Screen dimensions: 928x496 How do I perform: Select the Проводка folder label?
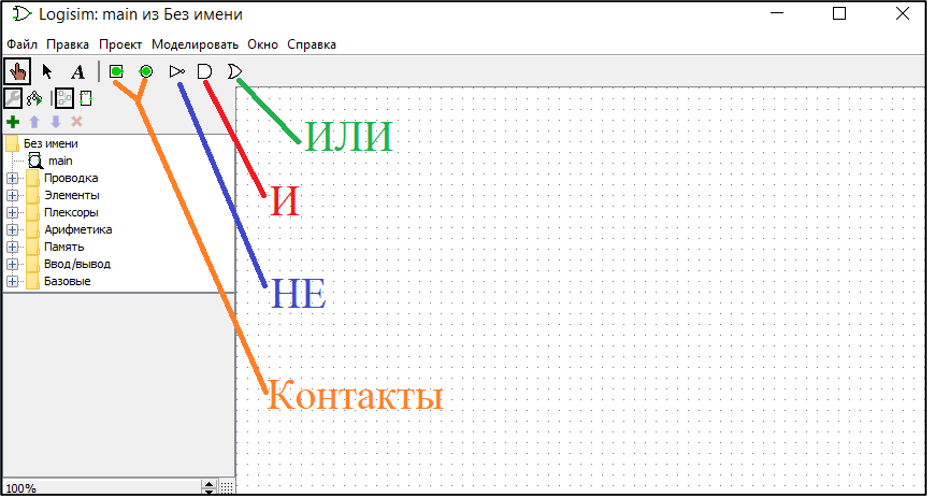(x=71, y=178)
